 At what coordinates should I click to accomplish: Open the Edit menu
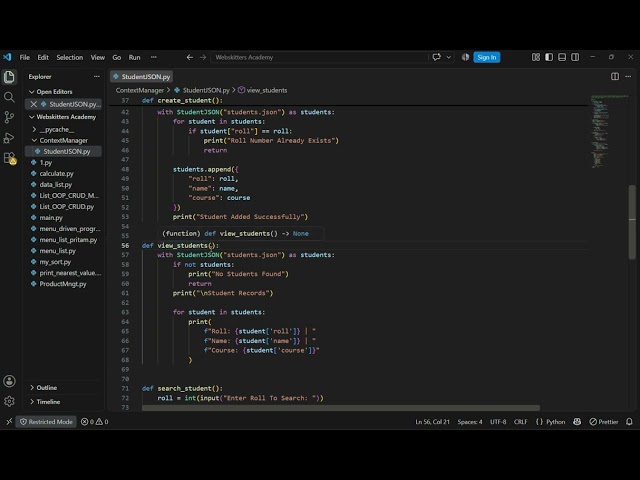(x=43, y=57)
